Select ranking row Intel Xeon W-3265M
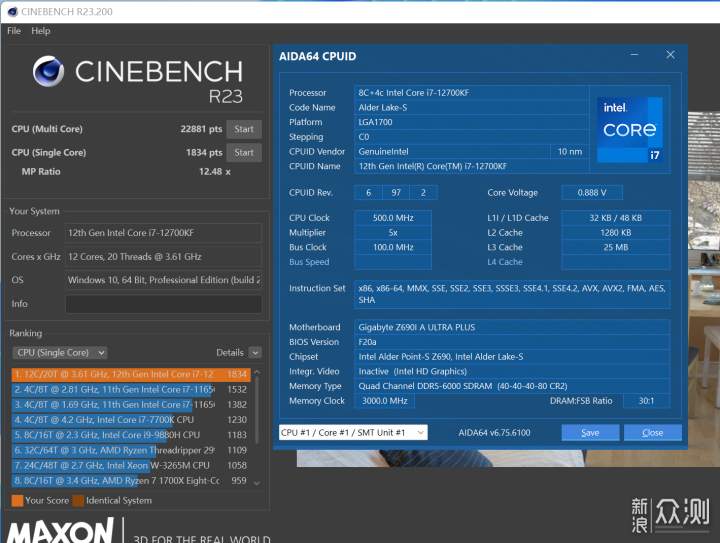This screenshot has height=543, width=720. [131, 465]
